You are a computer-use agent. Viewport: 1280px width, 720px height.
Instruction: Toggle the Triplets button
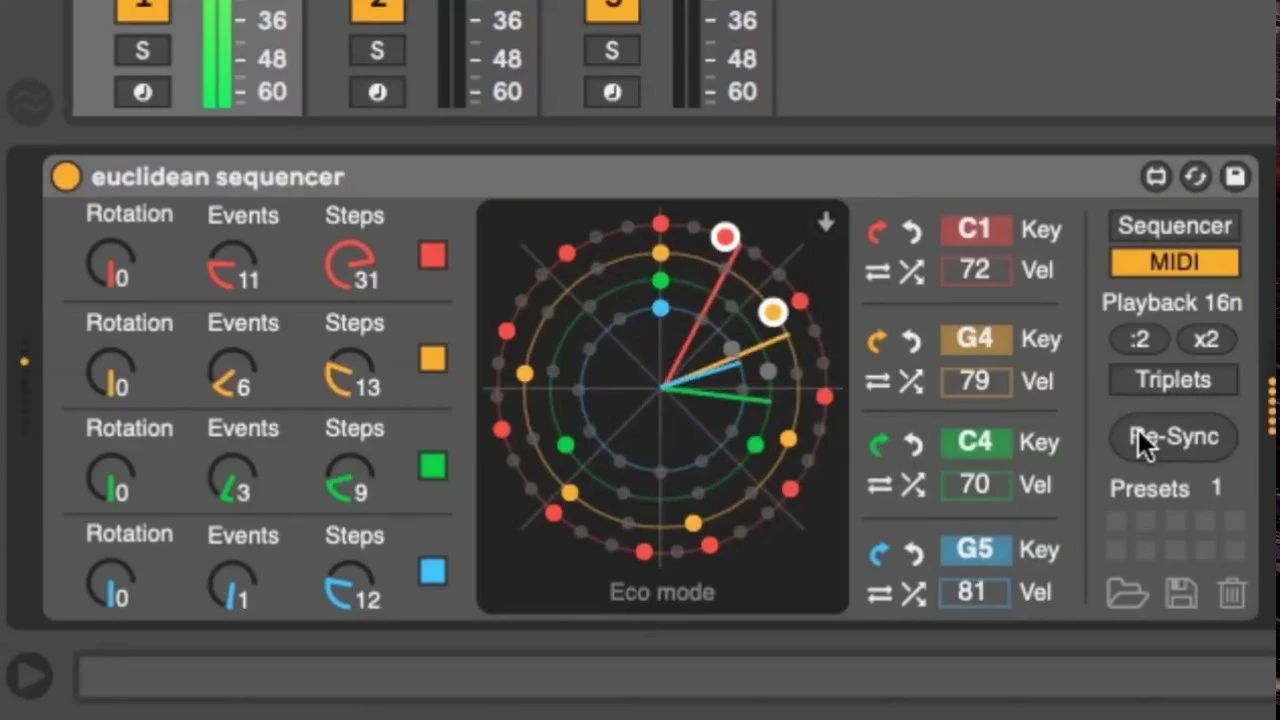(1174, 380)
